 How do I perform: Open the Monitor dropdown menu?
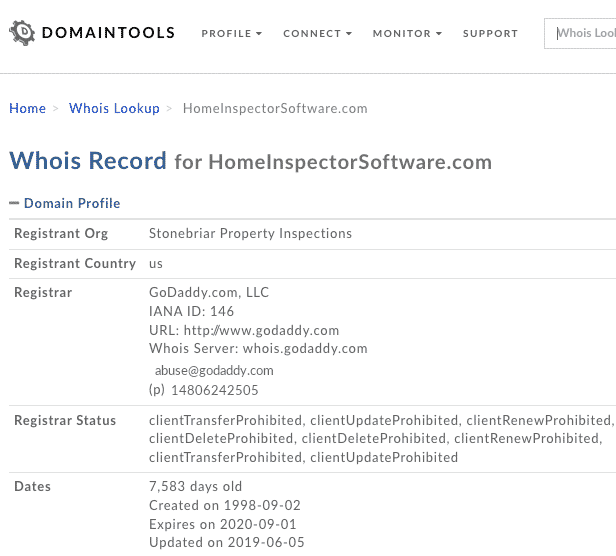coord(407,33)
